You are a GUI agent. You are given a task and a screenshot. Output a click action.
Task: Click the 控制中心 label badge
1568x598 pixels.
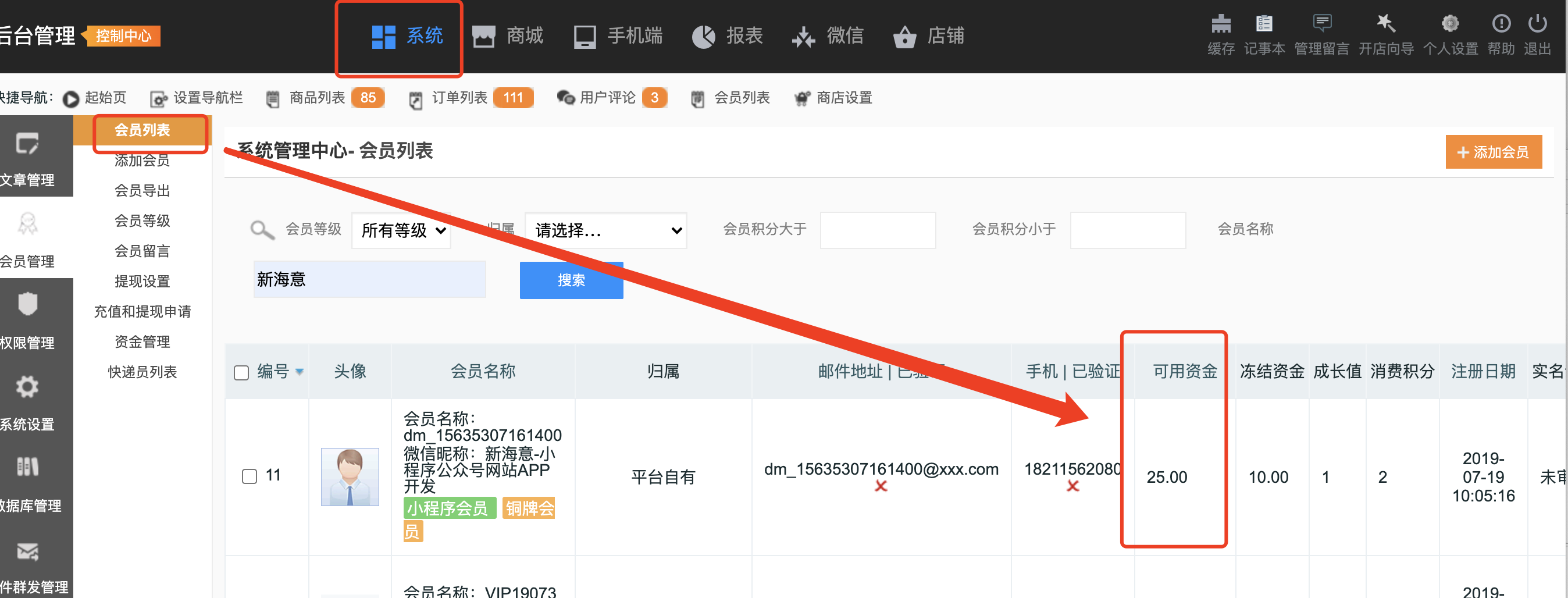point(123,36)
